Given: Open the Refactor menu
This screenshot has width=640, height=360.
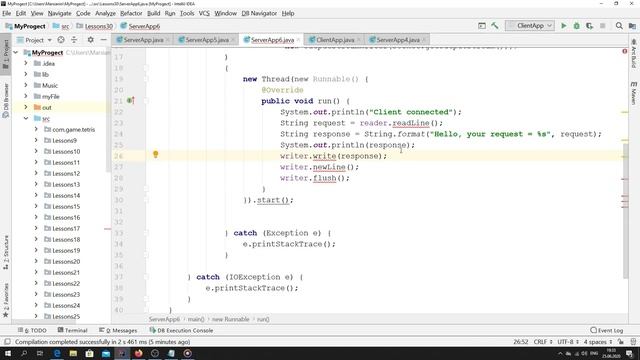Looking at the screenshot, I should [x=131, y=13].
